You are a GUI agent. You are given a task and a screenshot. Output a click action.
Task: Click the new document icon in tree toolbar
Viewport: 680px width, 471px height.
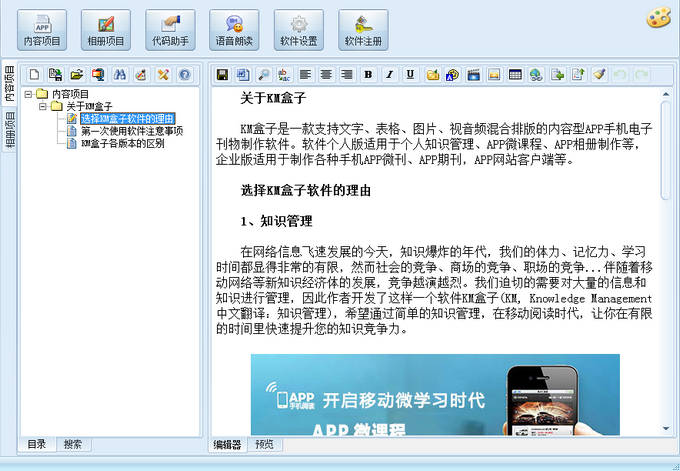[33, 75]
